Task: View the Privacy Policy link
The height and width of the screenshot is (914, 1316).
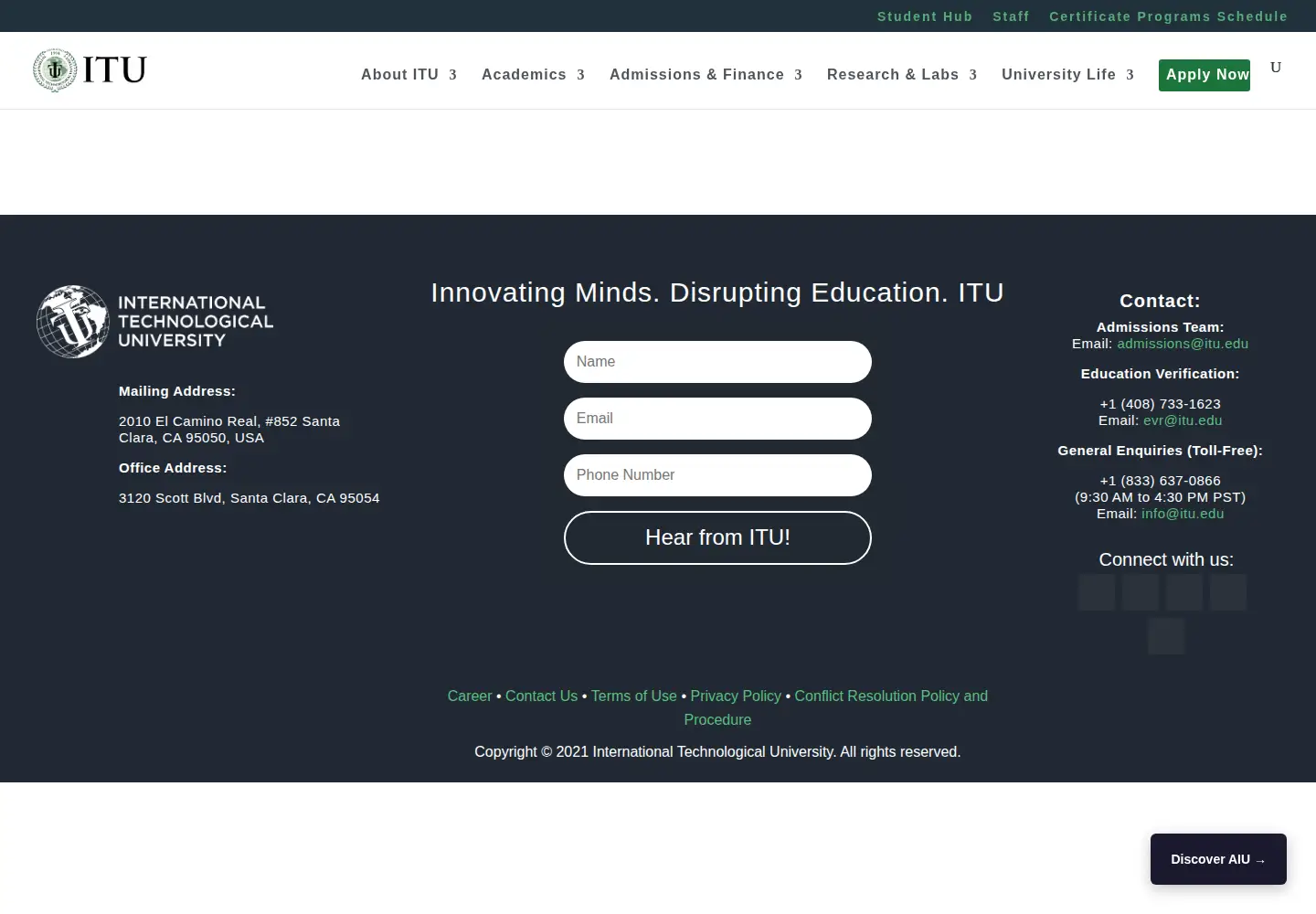Action: click(736, 696)
